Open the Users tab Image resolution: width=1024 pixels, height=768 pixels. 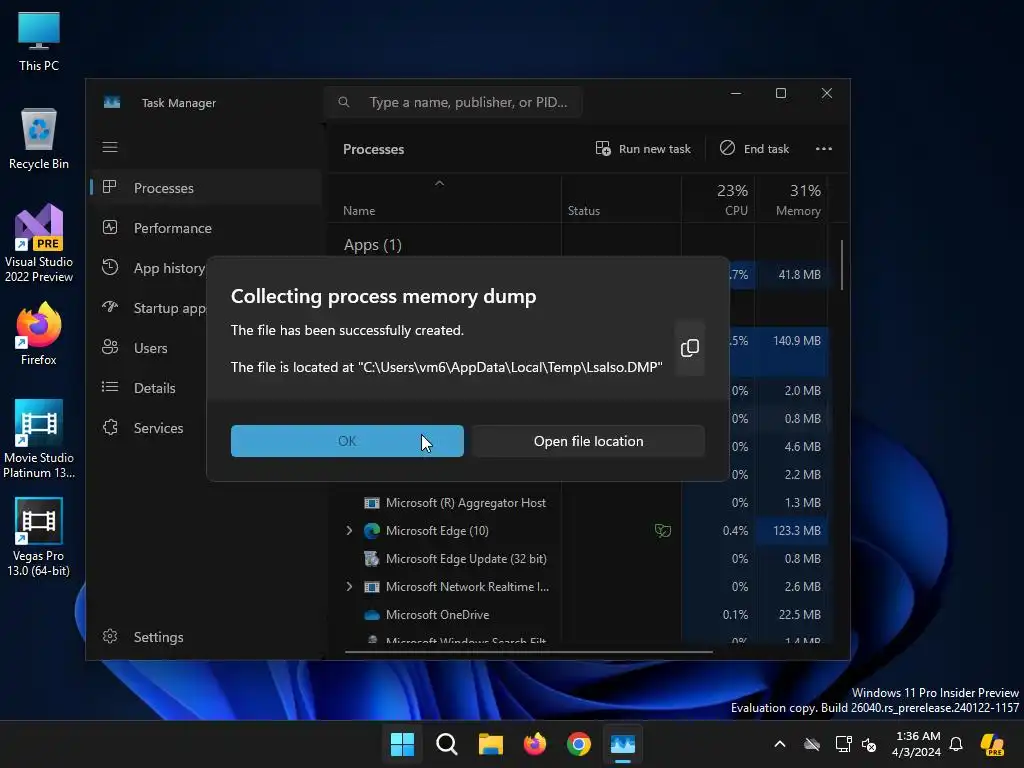150,348
